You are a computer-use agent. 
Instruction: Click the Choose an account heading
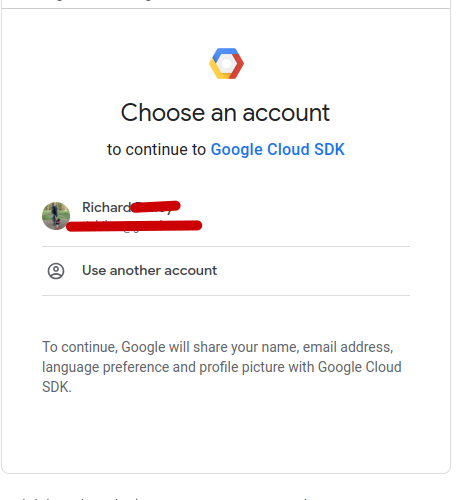(x=225, y=113)
